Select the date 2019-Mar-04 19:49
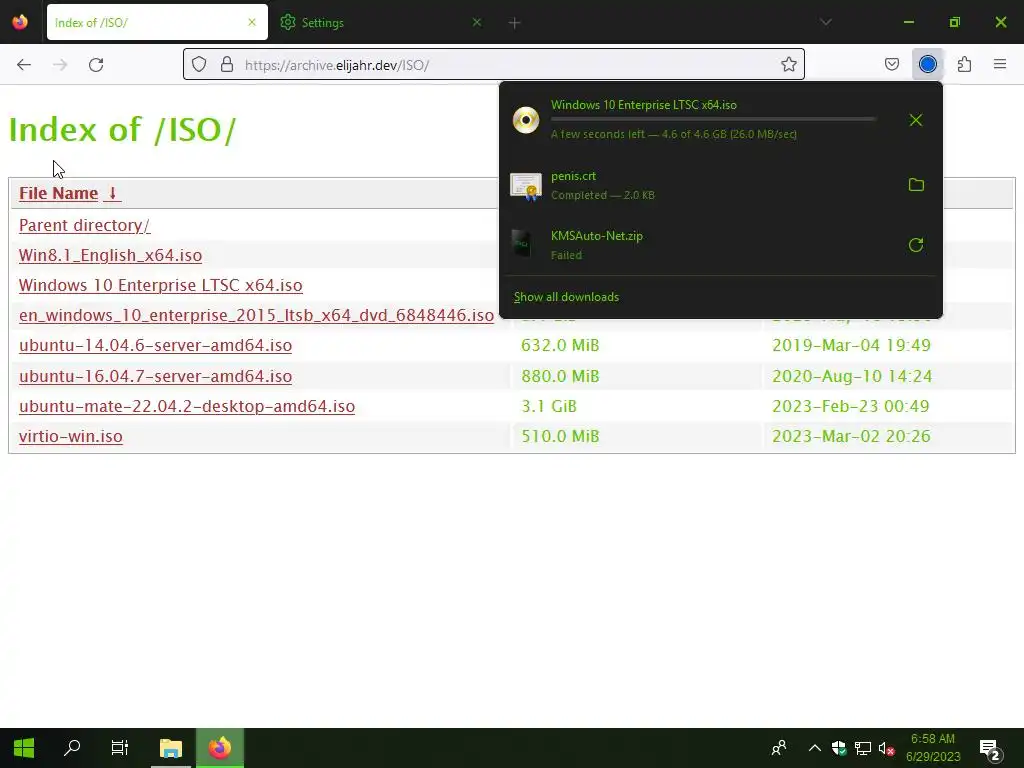Screen dimensions: 1024x768 click(851, 345)
